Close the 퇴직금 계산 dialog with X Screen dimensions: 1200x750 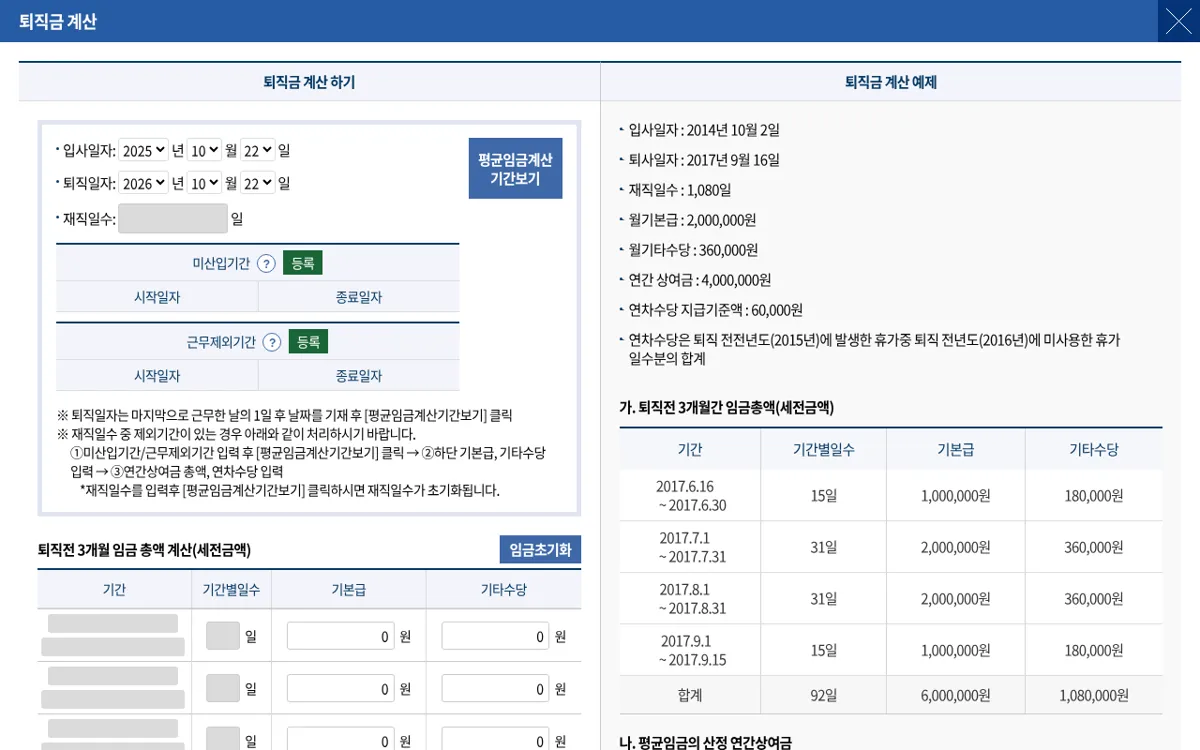[1179, 21]
